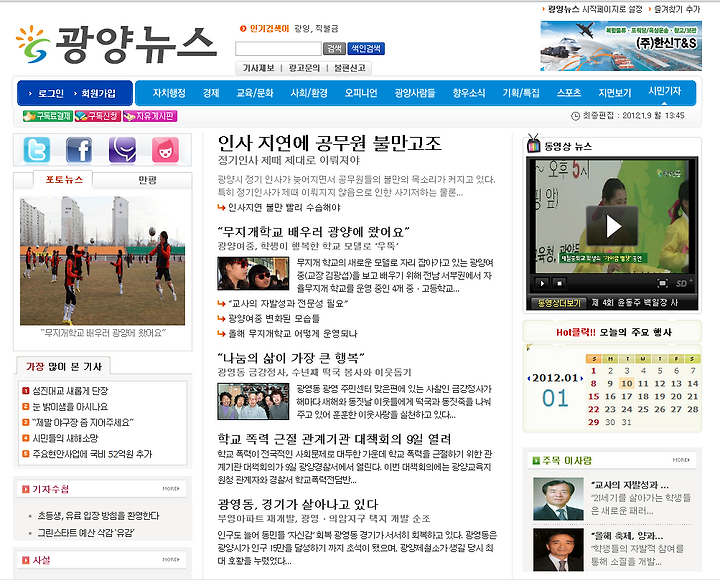Select the 포토뉴스 tab

[64, 180]
